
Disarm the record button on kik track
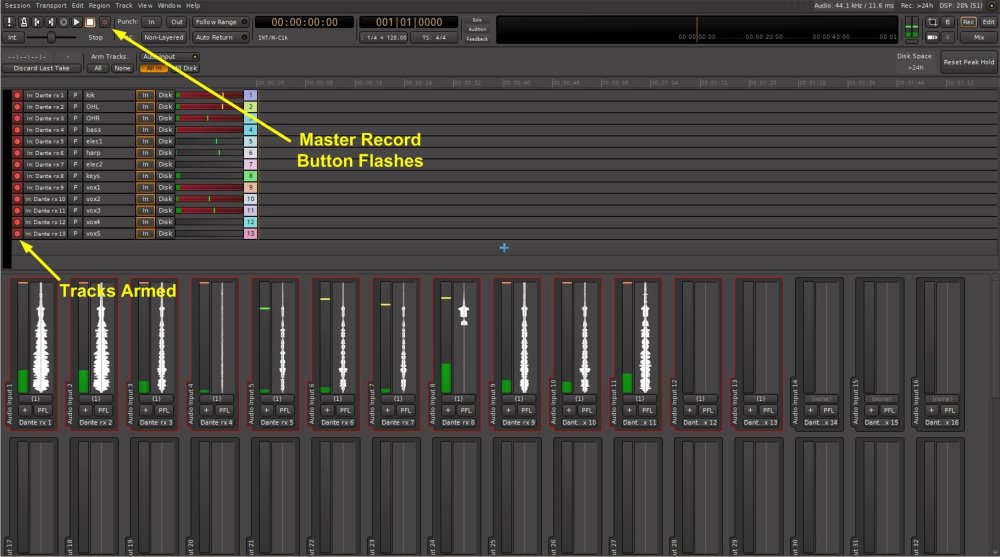pos(17,95)
